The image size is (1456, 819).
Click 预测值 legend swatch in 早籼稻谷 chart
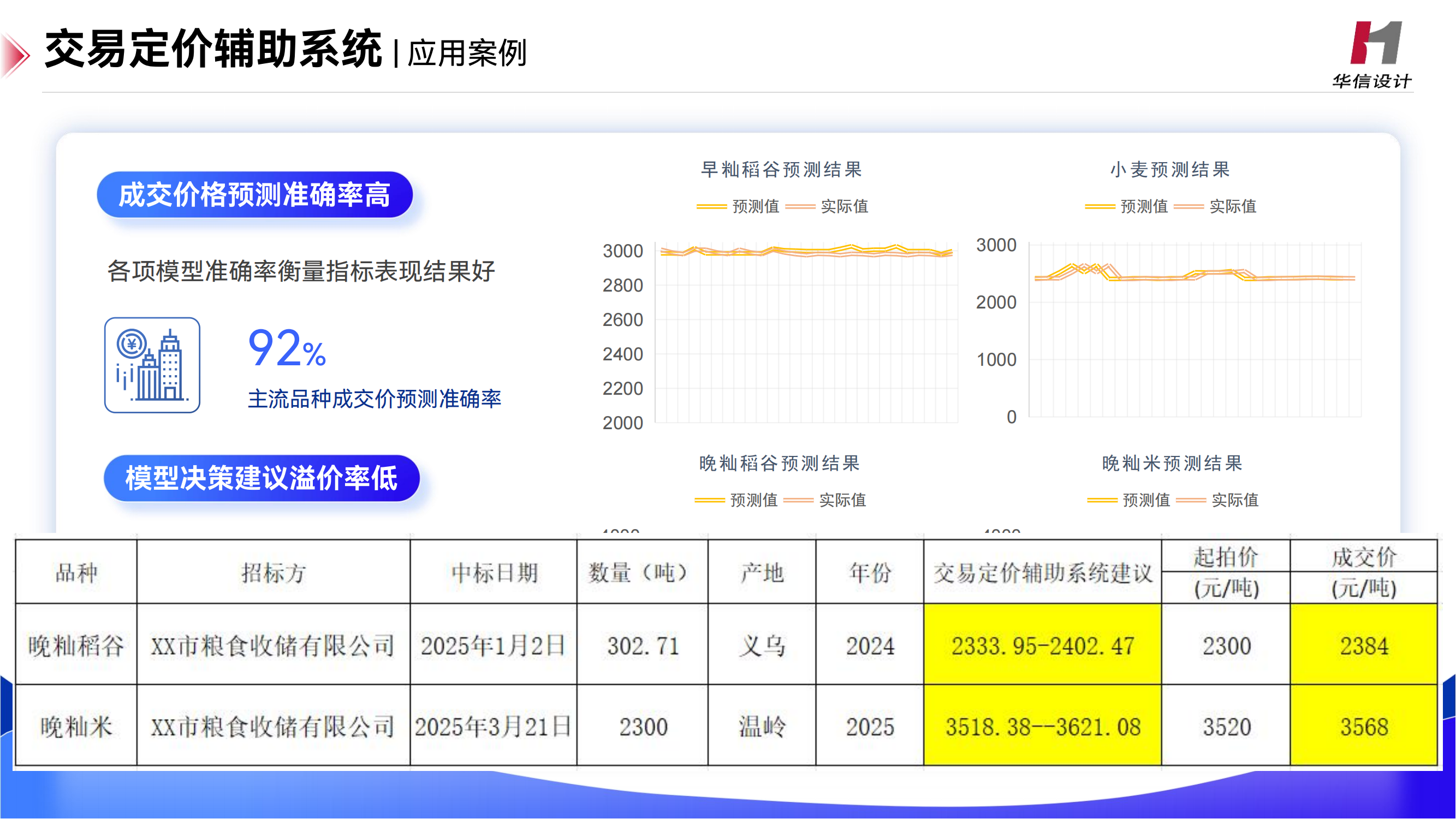[711, 207]
